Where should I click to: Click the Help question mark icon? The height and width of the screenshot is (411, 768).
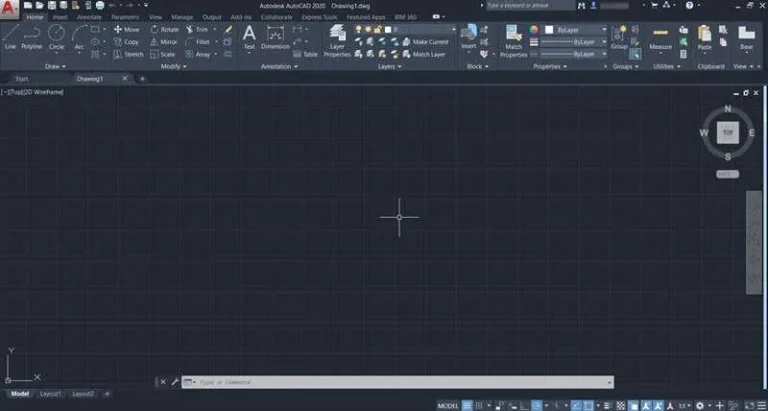click(689, 5)
